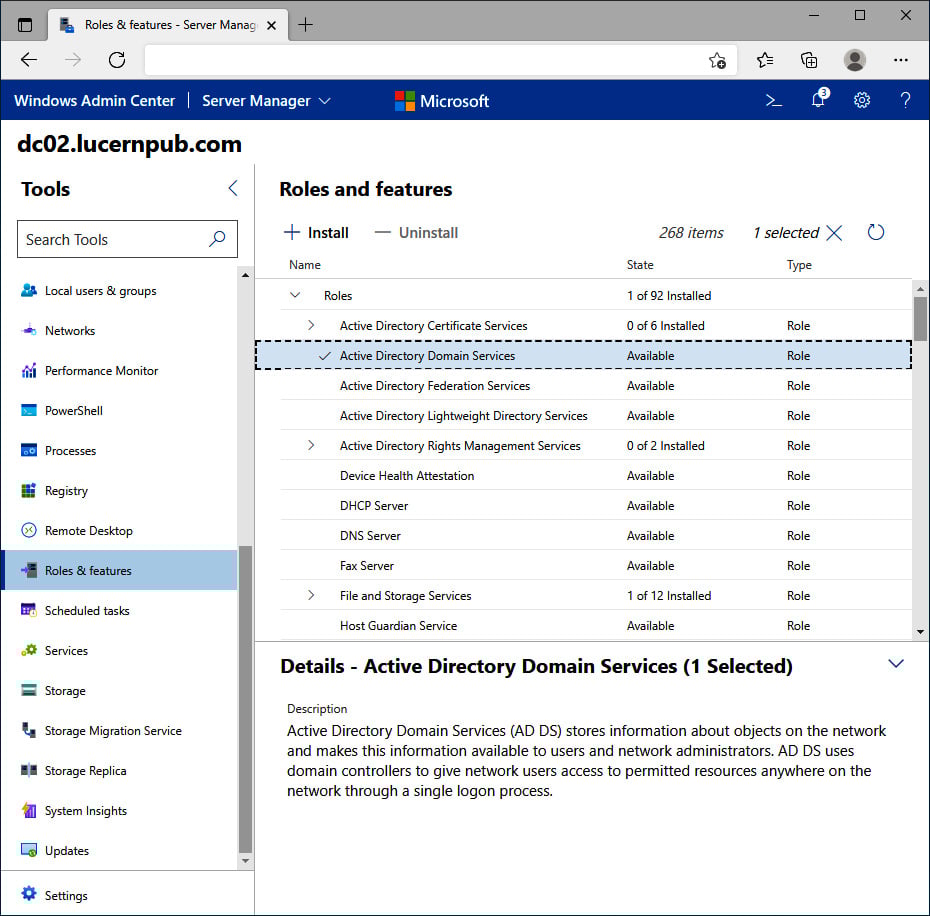Close the Roles & features browser tab
Image resolution: width=930 pixels, height=916 pixels.
click(271, 26)
